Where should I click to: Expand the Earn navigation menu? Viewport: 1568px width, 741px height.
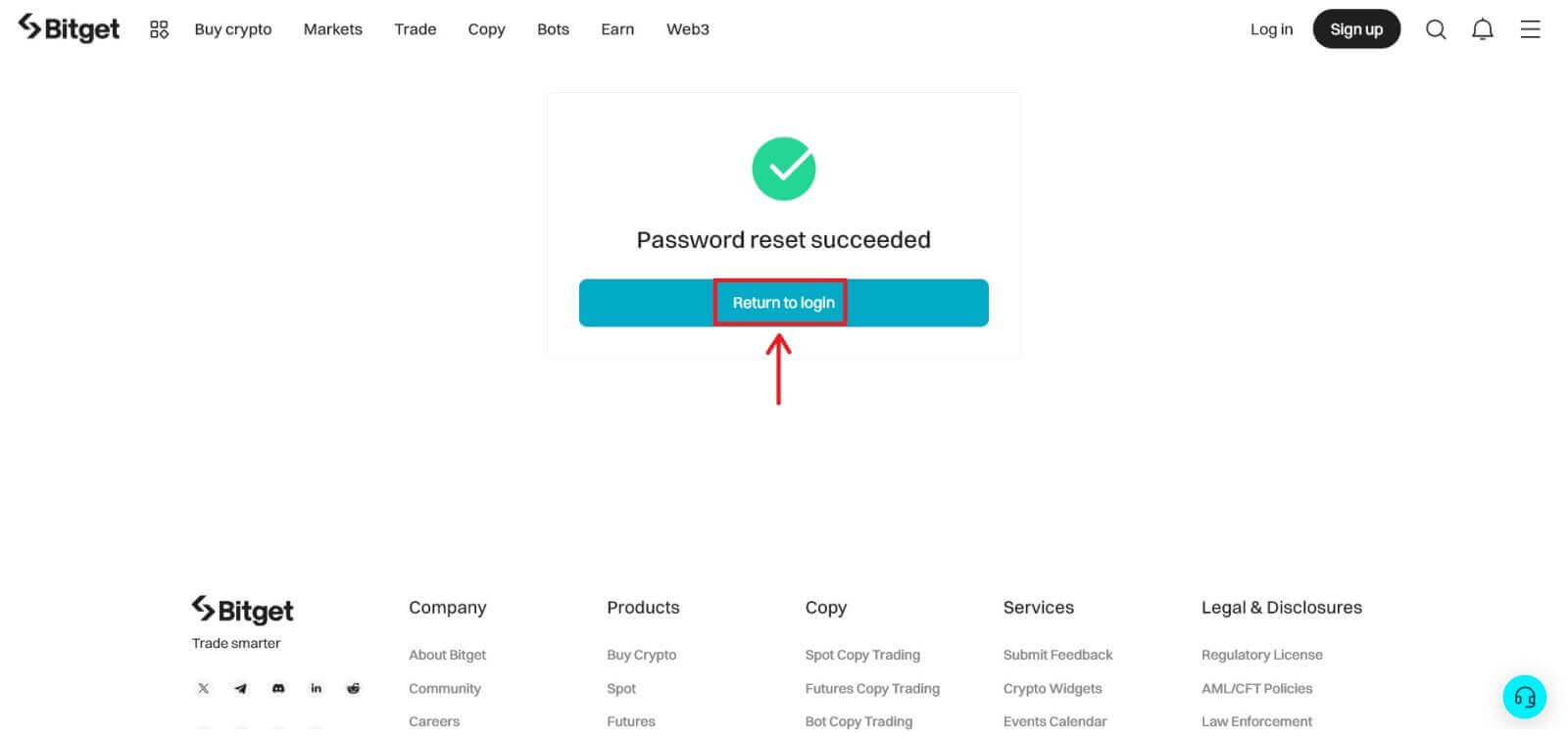tap(617, 29)
